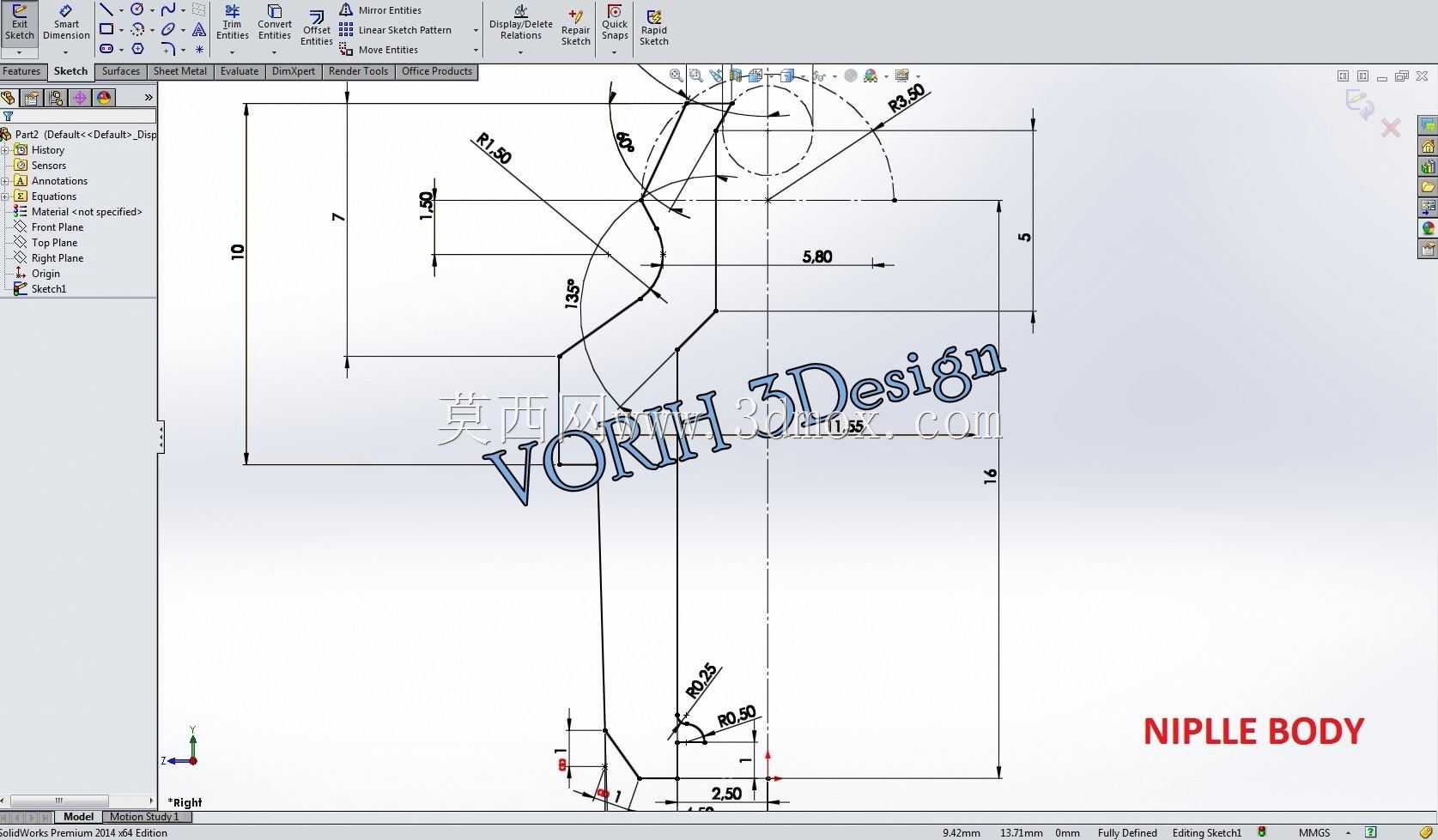Open the DimXpertManager tab

click(80, 98)
